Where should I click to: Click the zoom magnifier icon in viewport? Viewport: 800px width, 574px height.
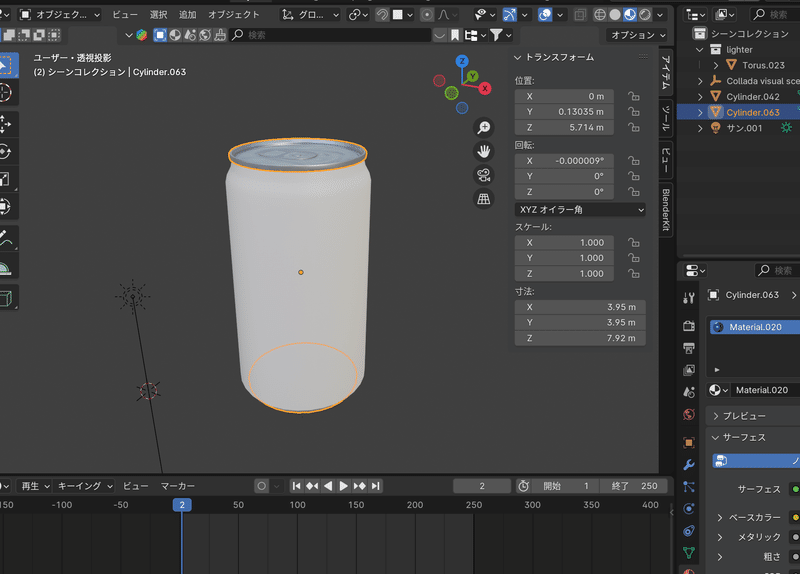coord(483,128)
